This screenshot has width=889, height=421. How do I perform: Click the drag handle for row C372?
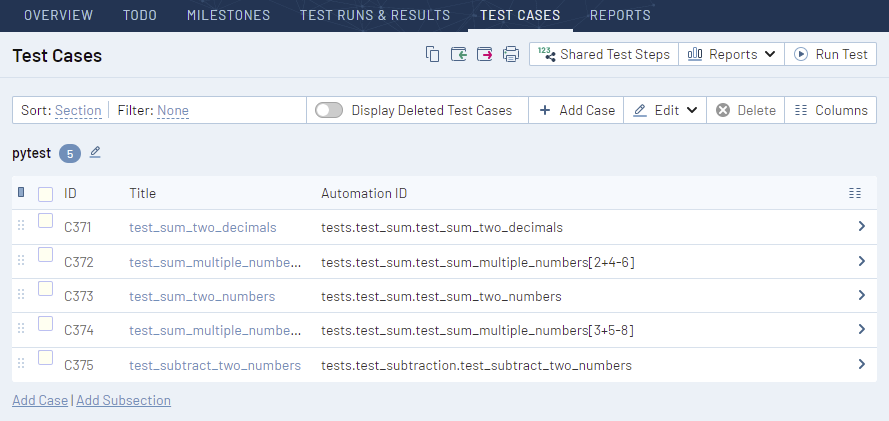click(x=21, y=260)
